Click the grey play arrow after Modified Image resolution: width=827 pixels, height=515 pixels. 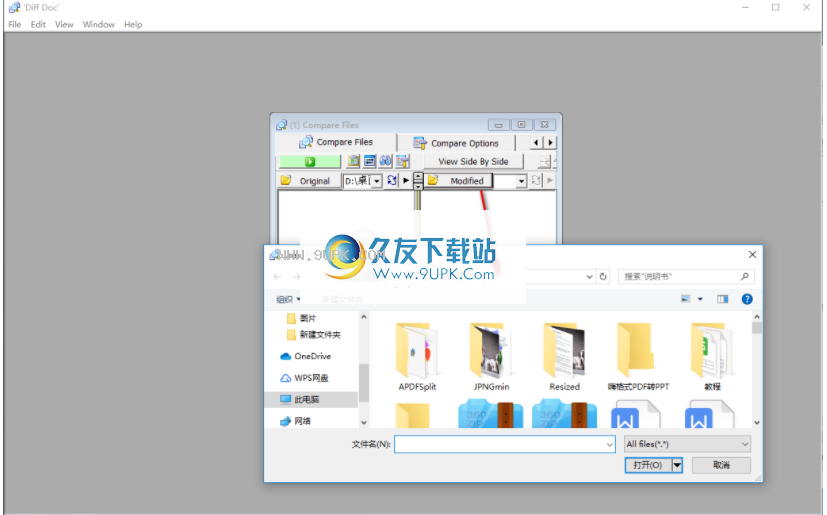pos(550,180)
